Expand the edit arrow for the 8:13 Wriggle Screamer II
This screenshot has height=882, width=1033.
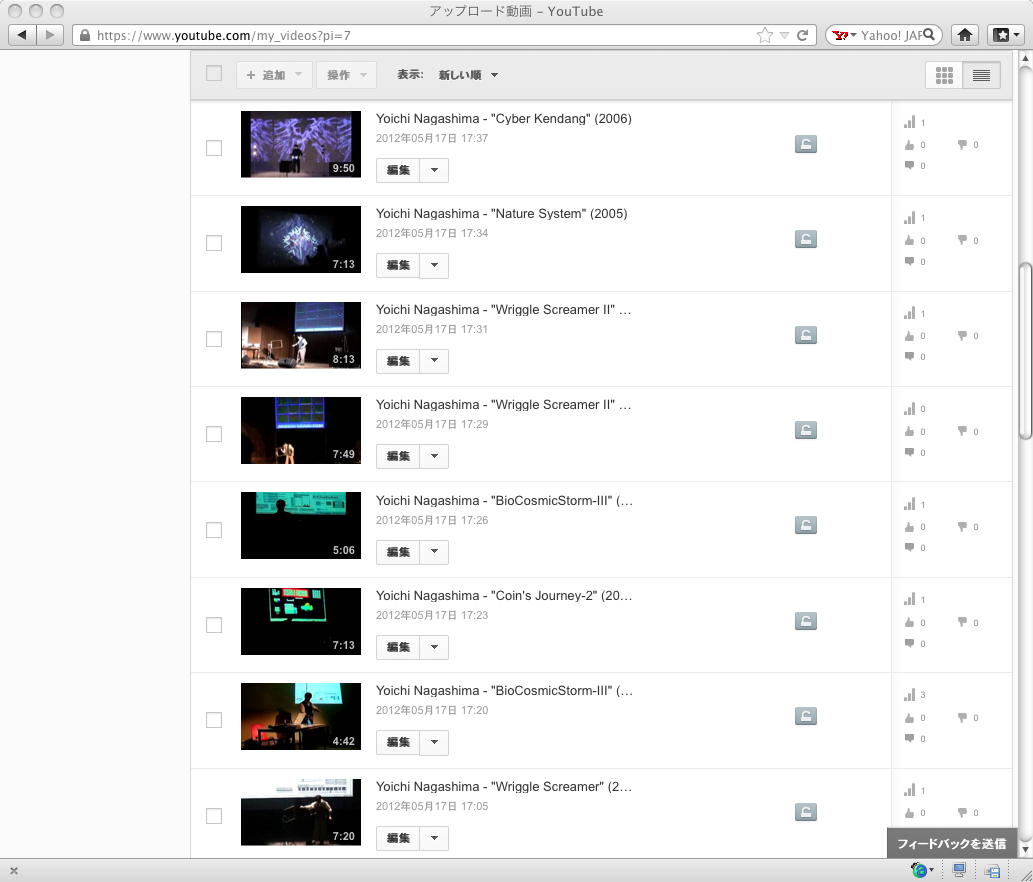[434, 361]
